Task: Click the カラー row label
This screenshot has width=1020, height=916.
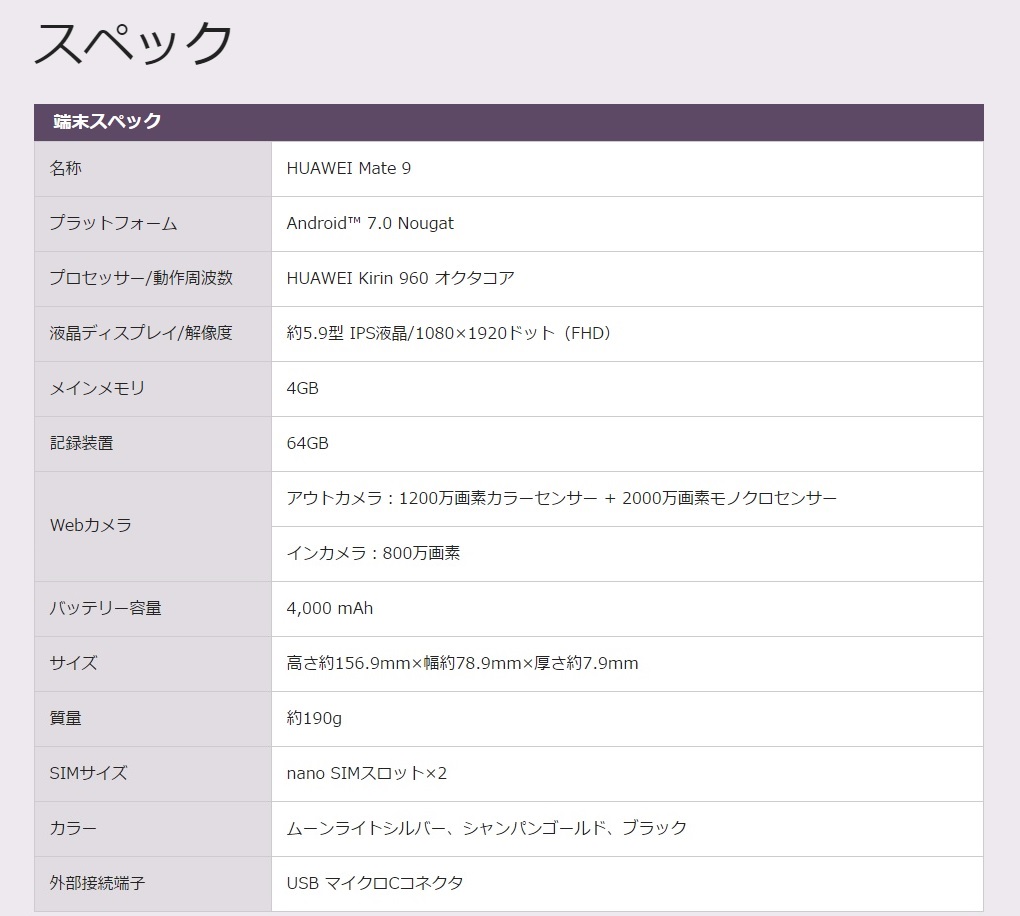Action: click(73, 828)
